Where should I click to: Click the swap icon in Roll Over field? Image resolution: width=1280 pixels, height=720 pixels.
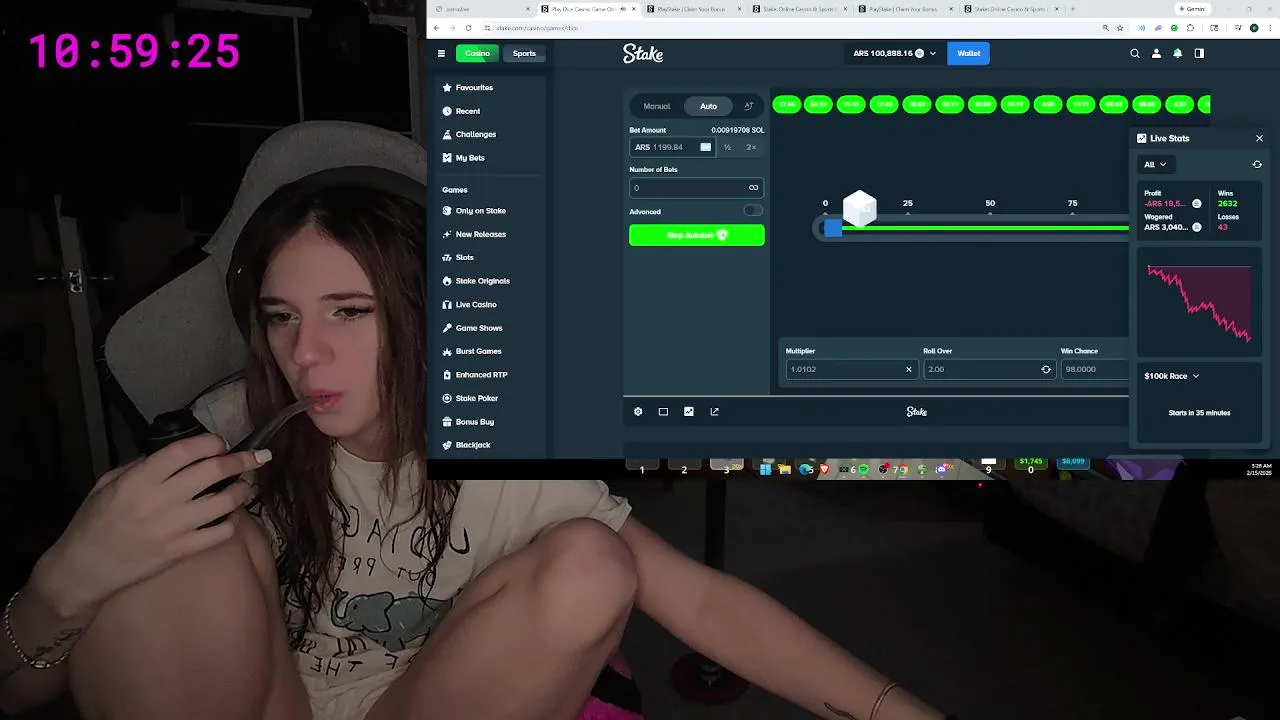(x=1046, y=369)
